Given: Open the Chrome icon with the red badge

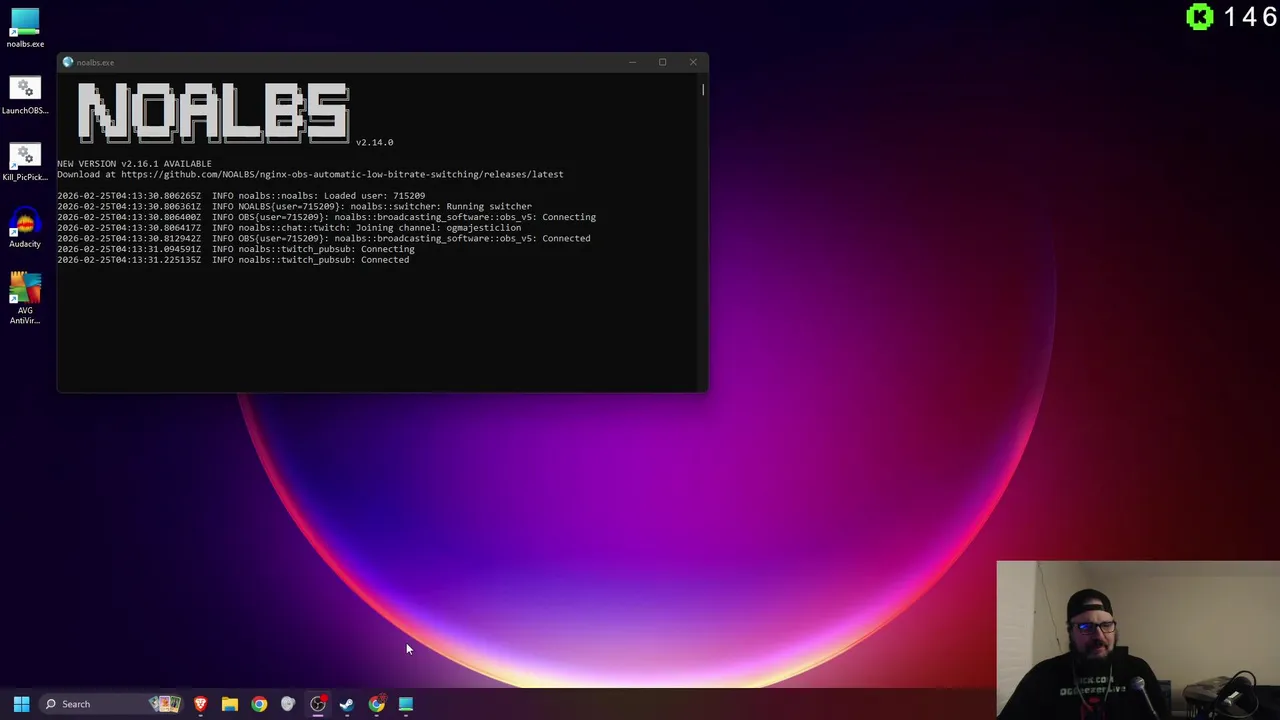Looking at the screenshot, I should coord(376,704).
